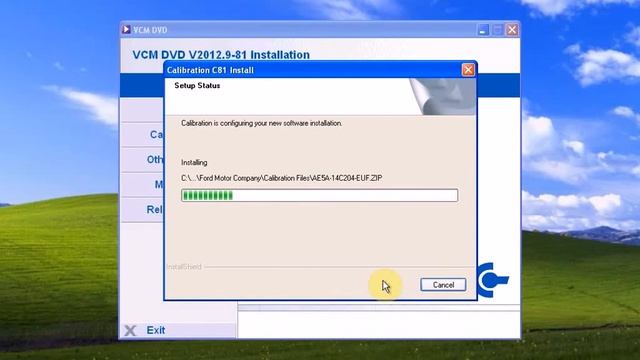Click the AE5A-14C204-EUF.ZIP file path text
Viewport: 640px width, 360px height.
[282, 178]
